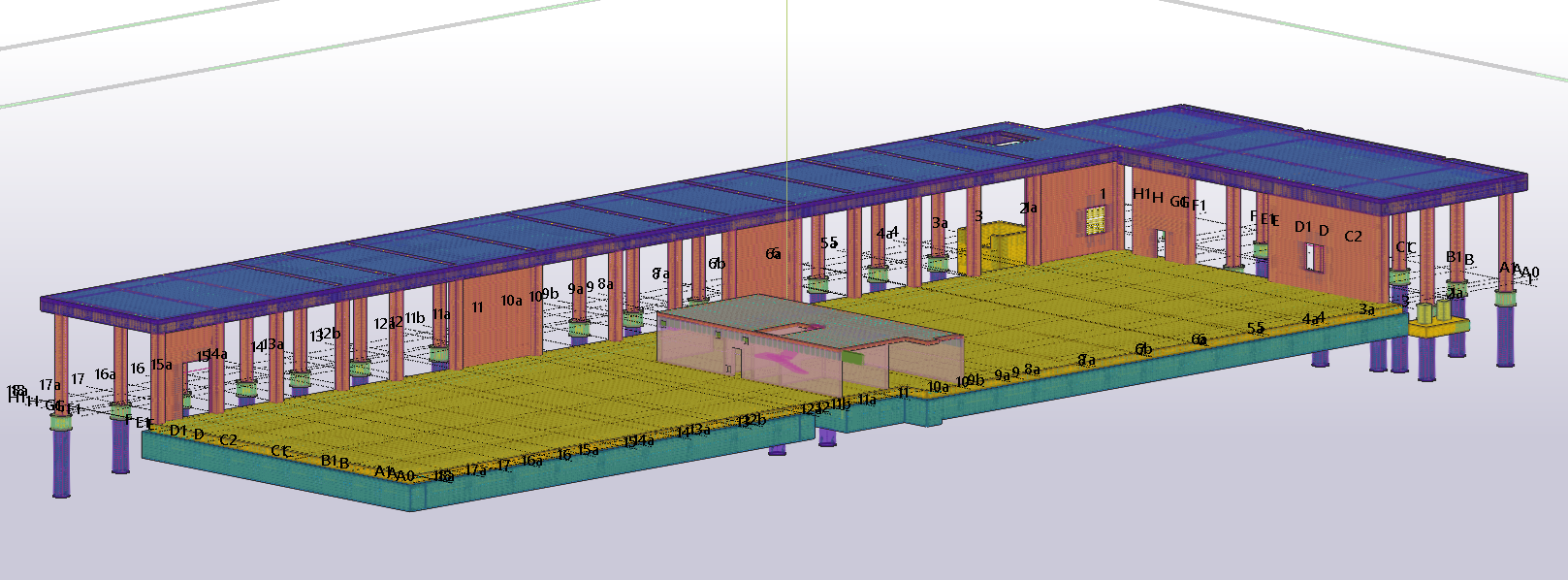Click the 10a grid label on the back wall
The image size is (1568, 580).
[511, 301]
